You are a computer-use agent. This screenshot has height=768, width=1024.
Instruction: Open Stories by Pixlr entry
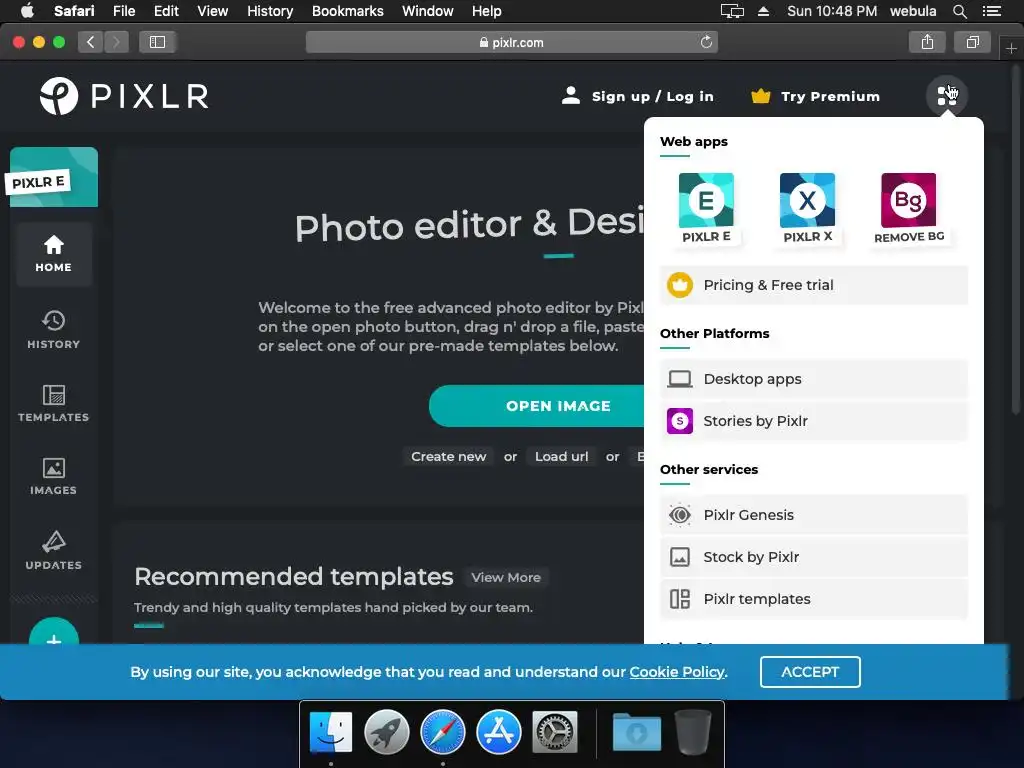pos(814,421)
